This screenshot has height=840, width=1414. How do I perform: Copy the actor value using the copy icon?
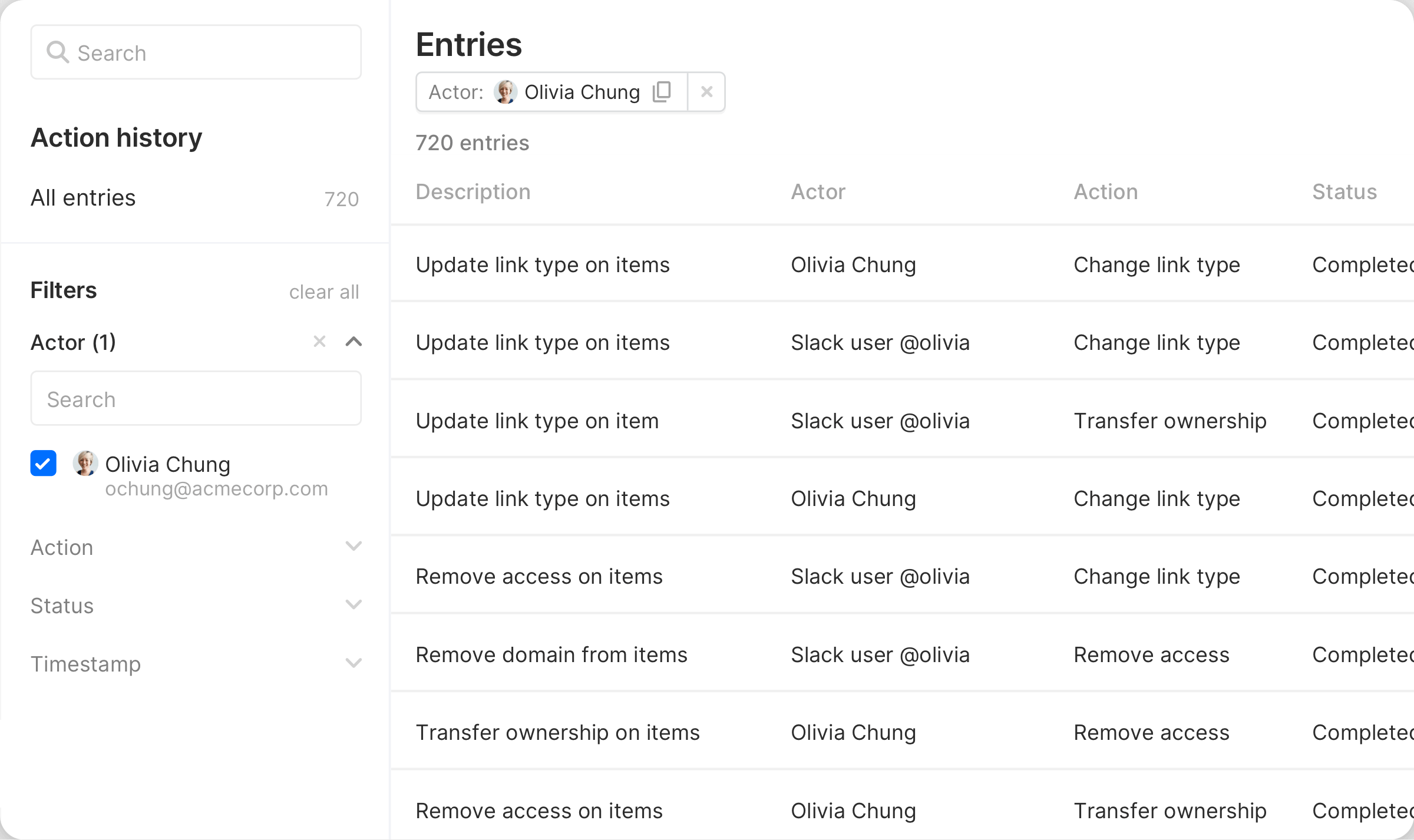[662, 91]
